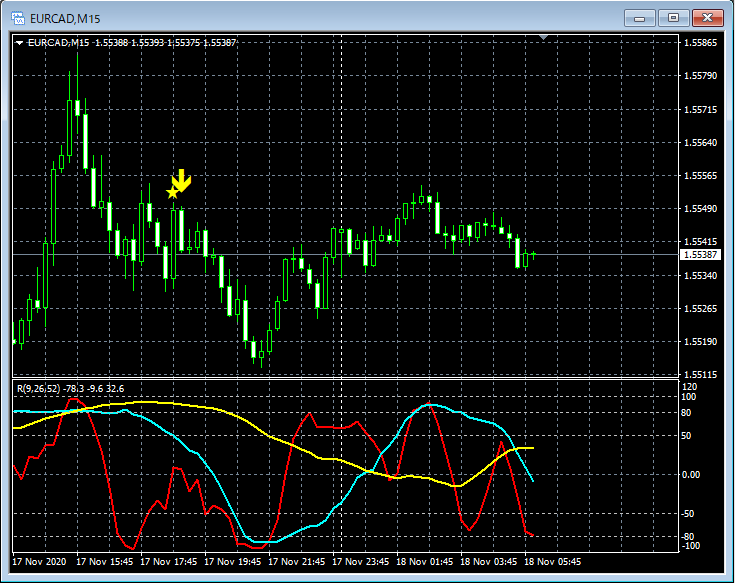Click the yellow star marker on chart
736x583 pixels.
172,192
